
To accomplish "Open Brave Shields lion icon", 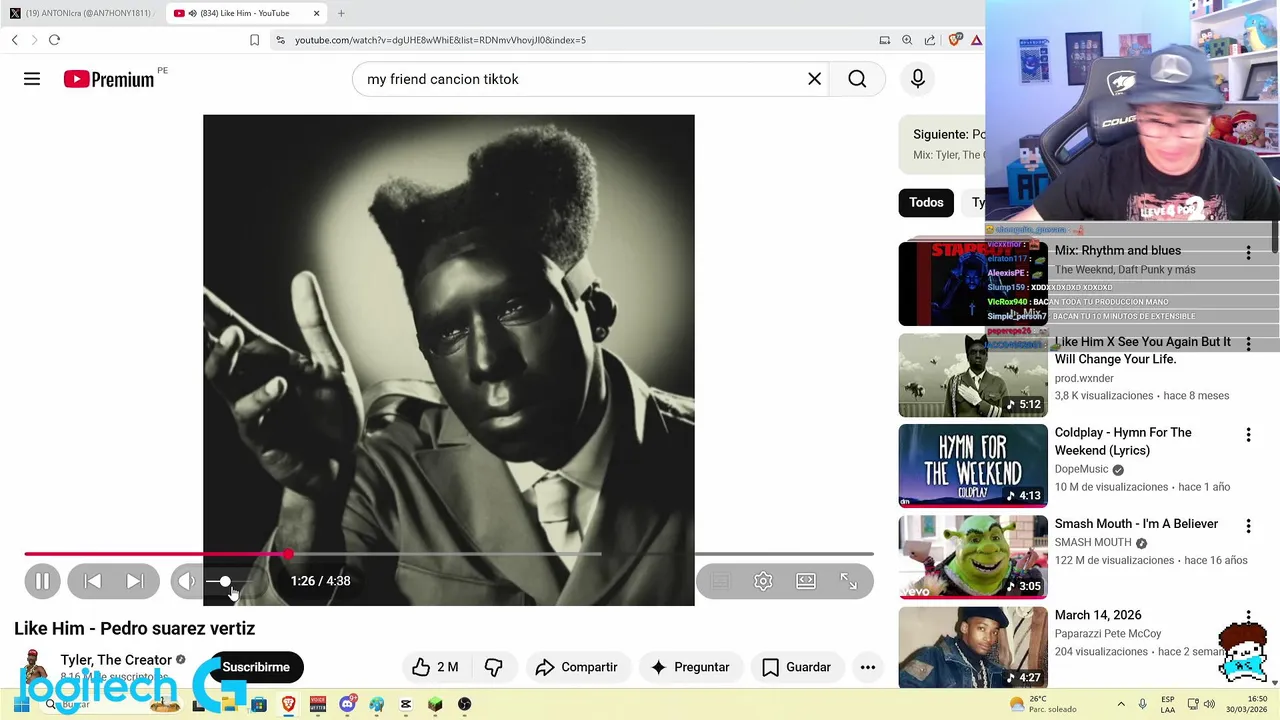I will pos(955,40).
